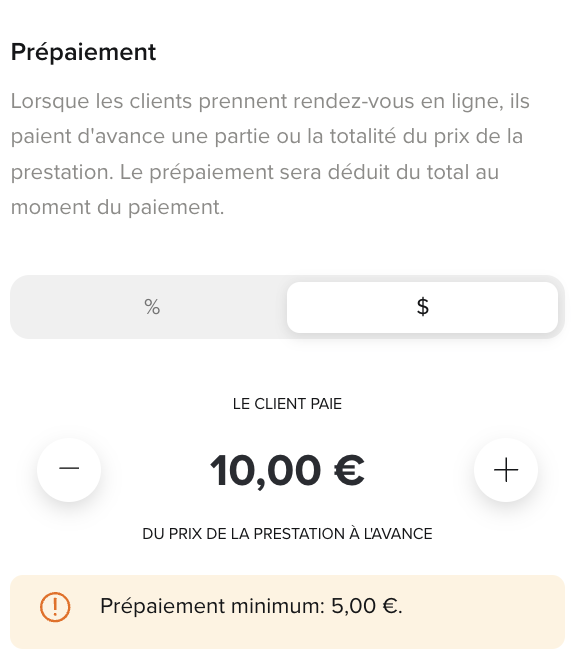Screen dimensions: 582x660
Task: Select the $ fixed amount tab
Action: coord(423,307)
